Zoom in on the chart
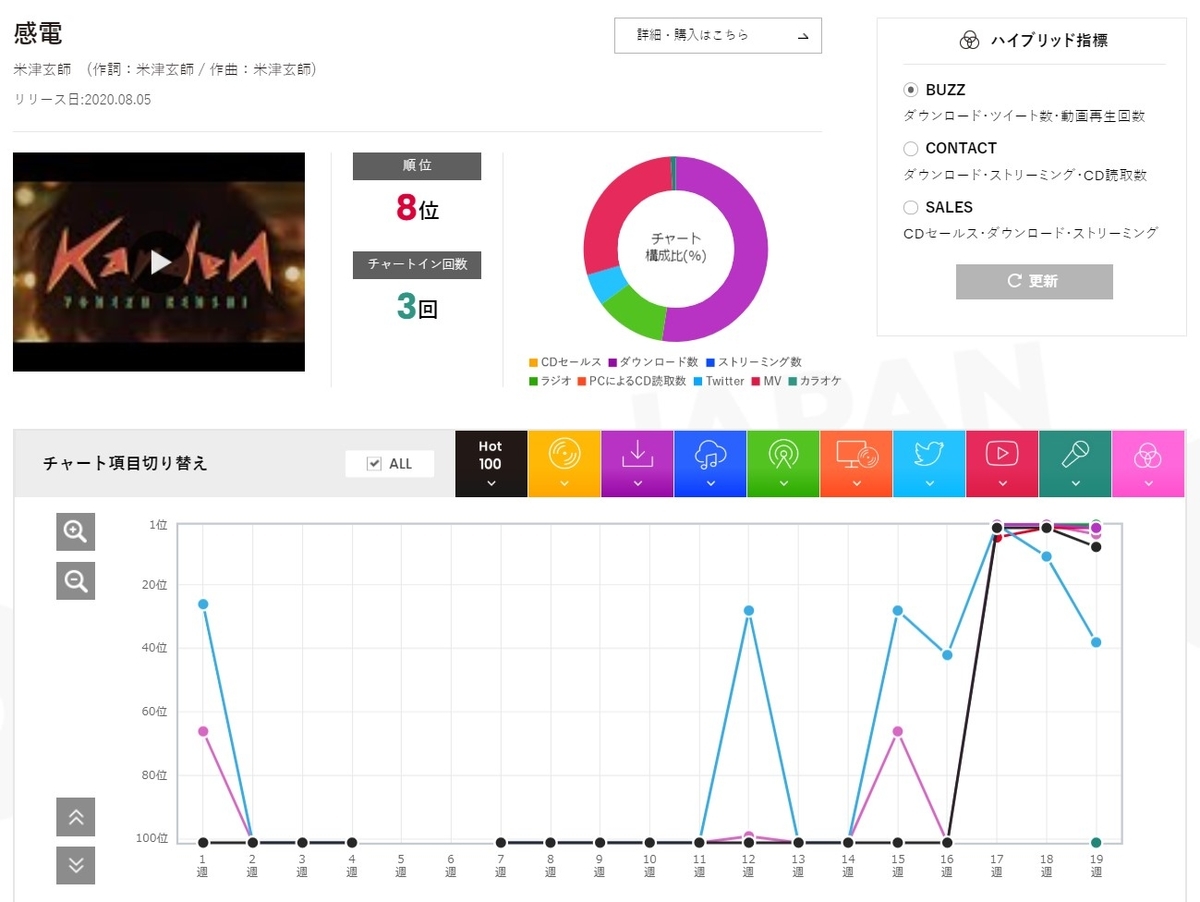 (75, 531)
